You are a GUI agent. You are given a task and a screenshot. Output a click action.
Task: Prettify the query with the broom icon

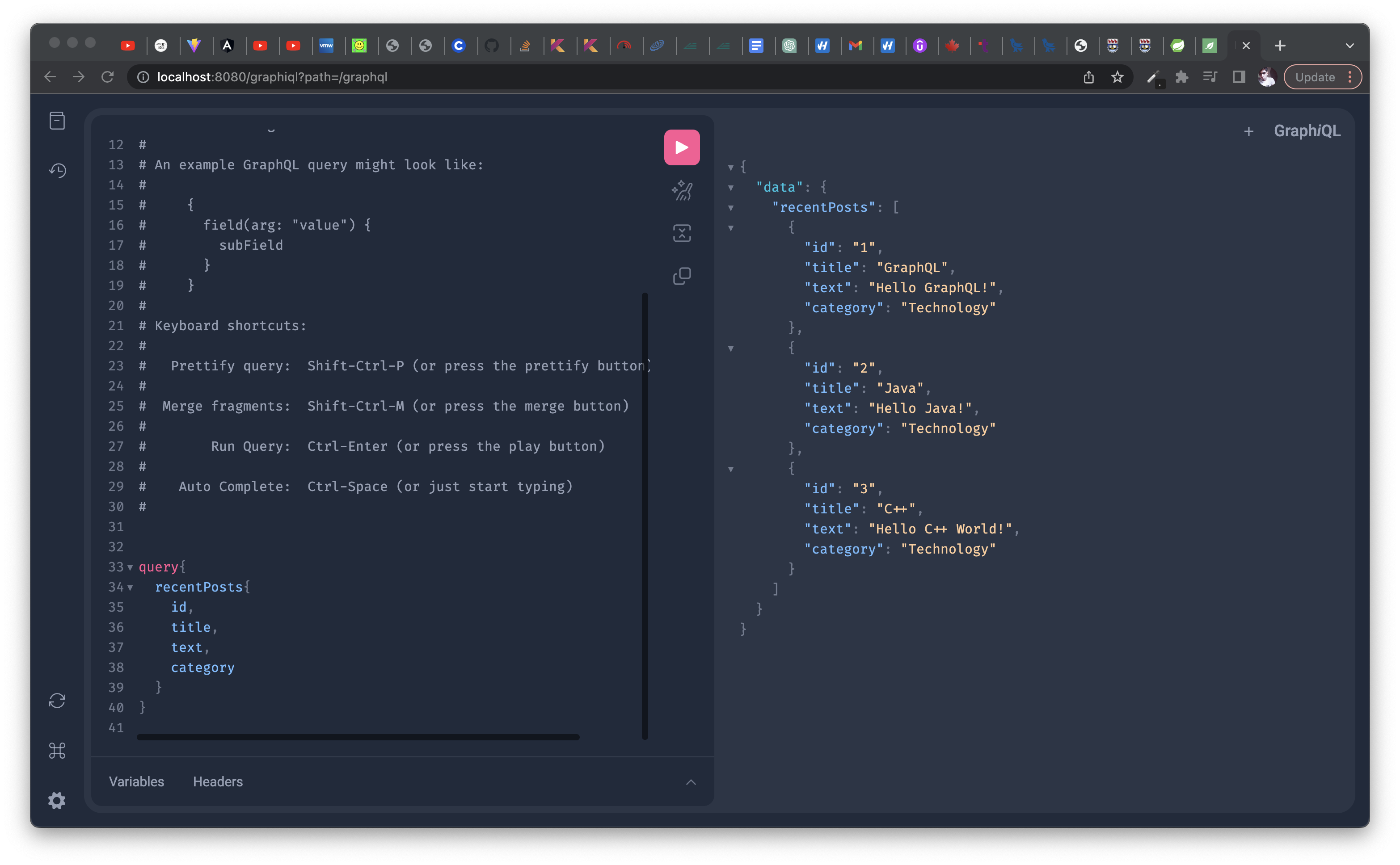[x=682, y=190]
